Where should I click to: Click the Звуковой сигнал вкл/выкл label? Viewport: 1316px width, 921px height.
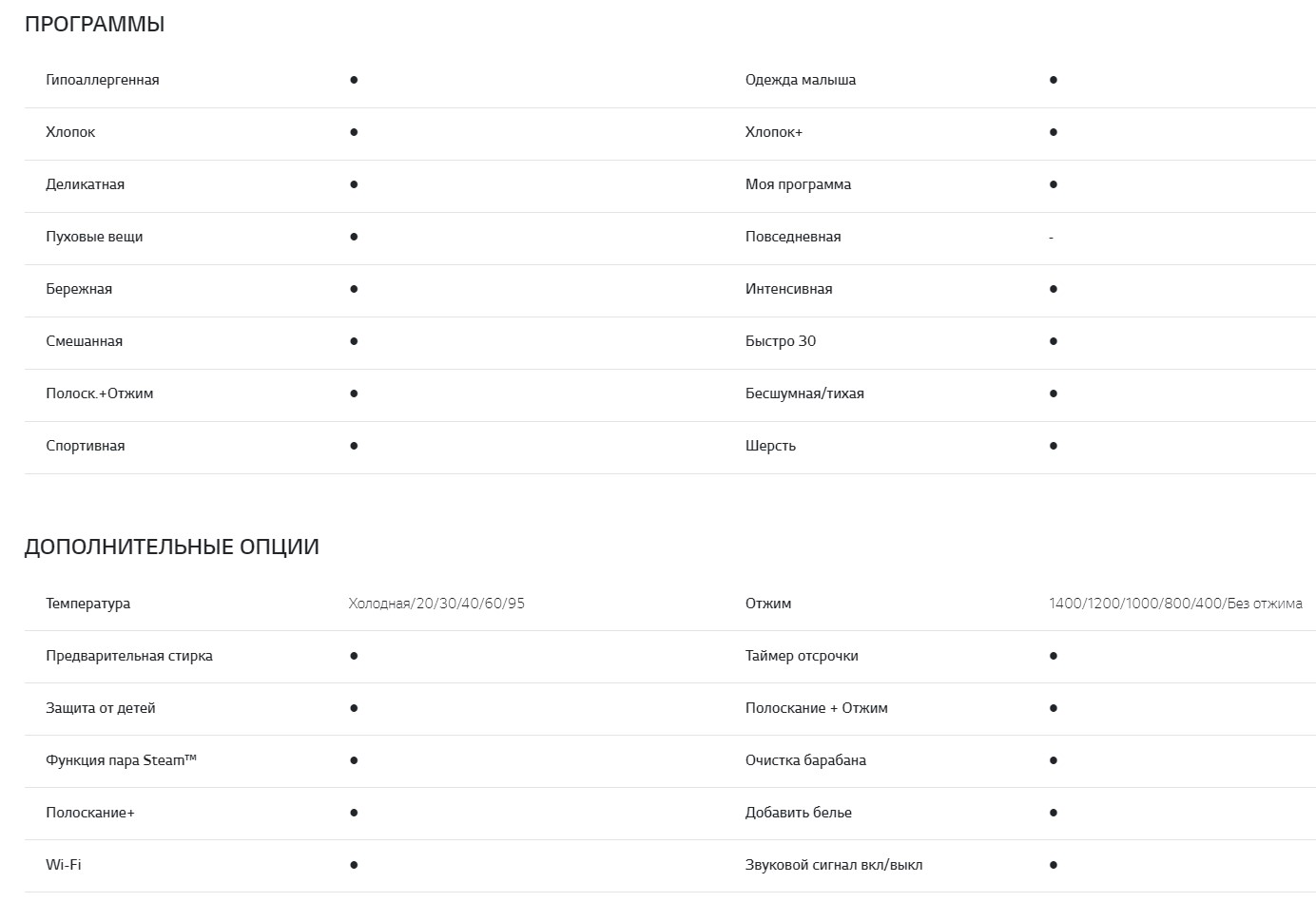(833, 865)
